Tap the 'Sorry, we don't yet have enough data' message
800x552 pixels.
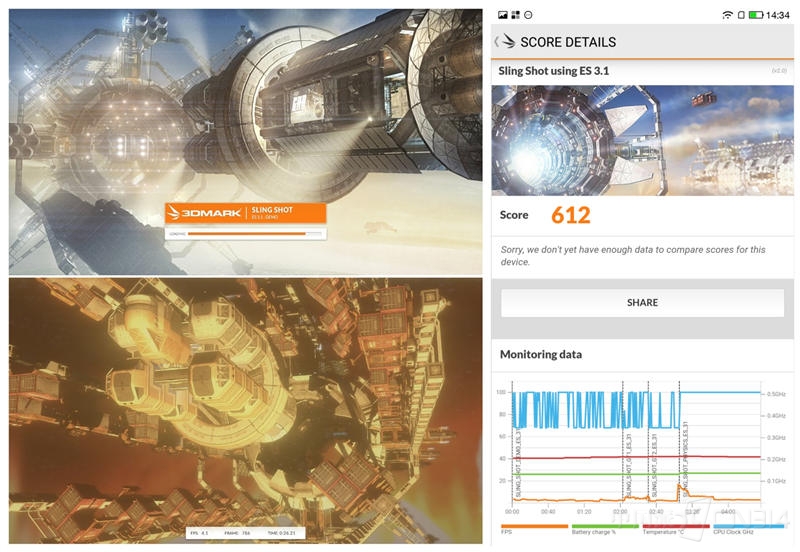click(633, 256)
